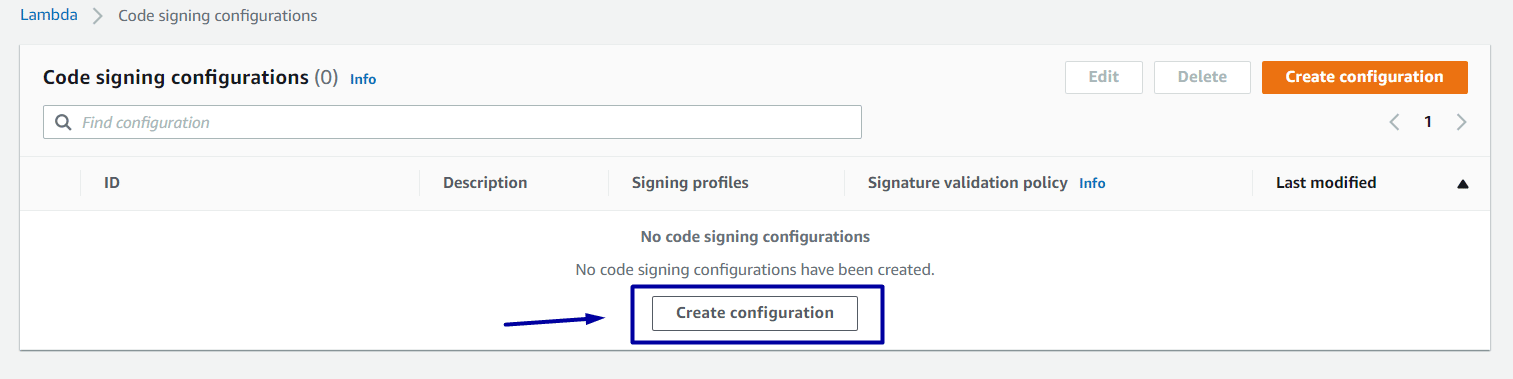Go to previous page with left chevron

tap(1395, 122)
